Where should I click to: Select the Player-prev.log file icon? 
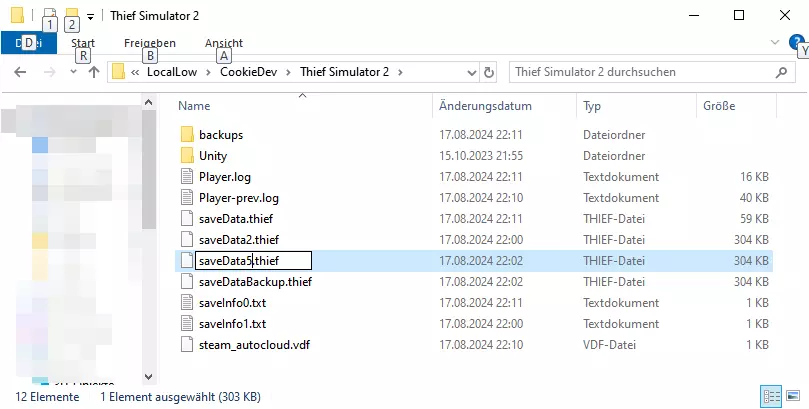[x=187, y=198]
